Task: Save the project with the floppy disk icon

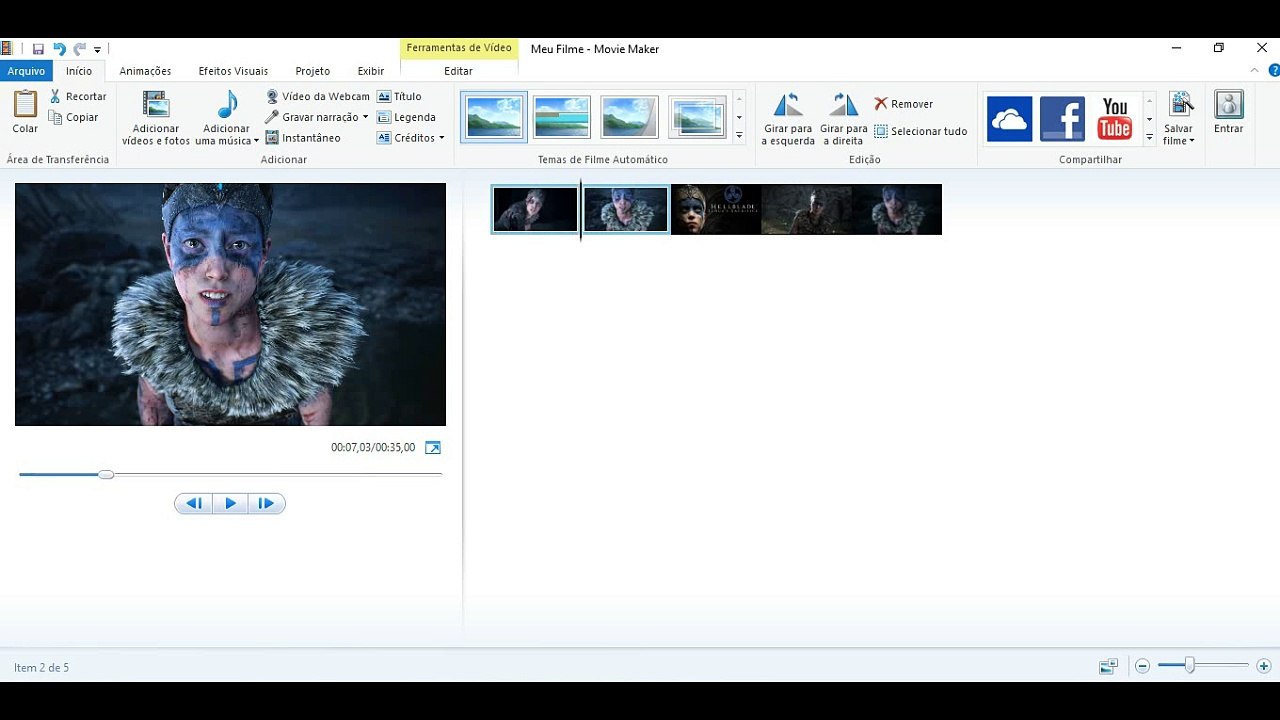Action: click(38, 49)
